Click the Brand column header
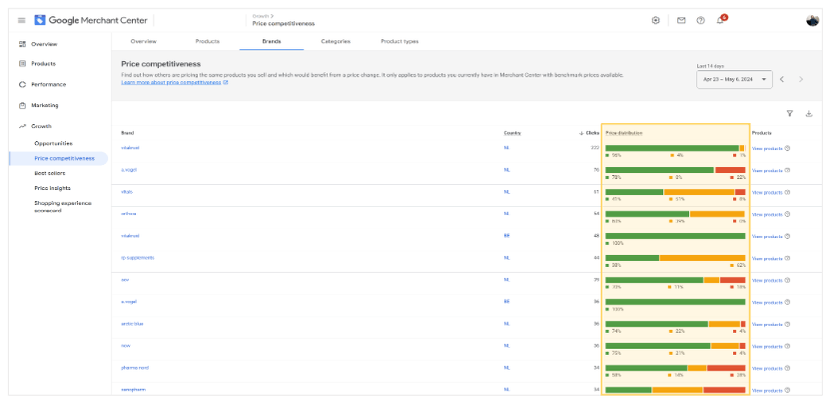The image size is (828, 406). (x=127, y=133)
